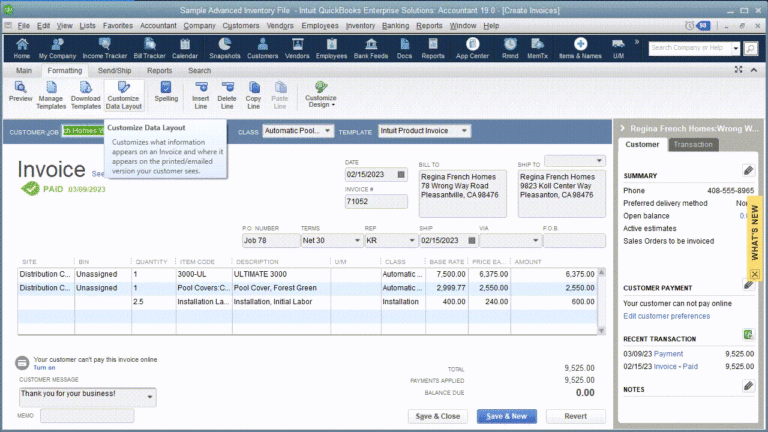
Task: Click the Revert button
Action: [576, 416]
